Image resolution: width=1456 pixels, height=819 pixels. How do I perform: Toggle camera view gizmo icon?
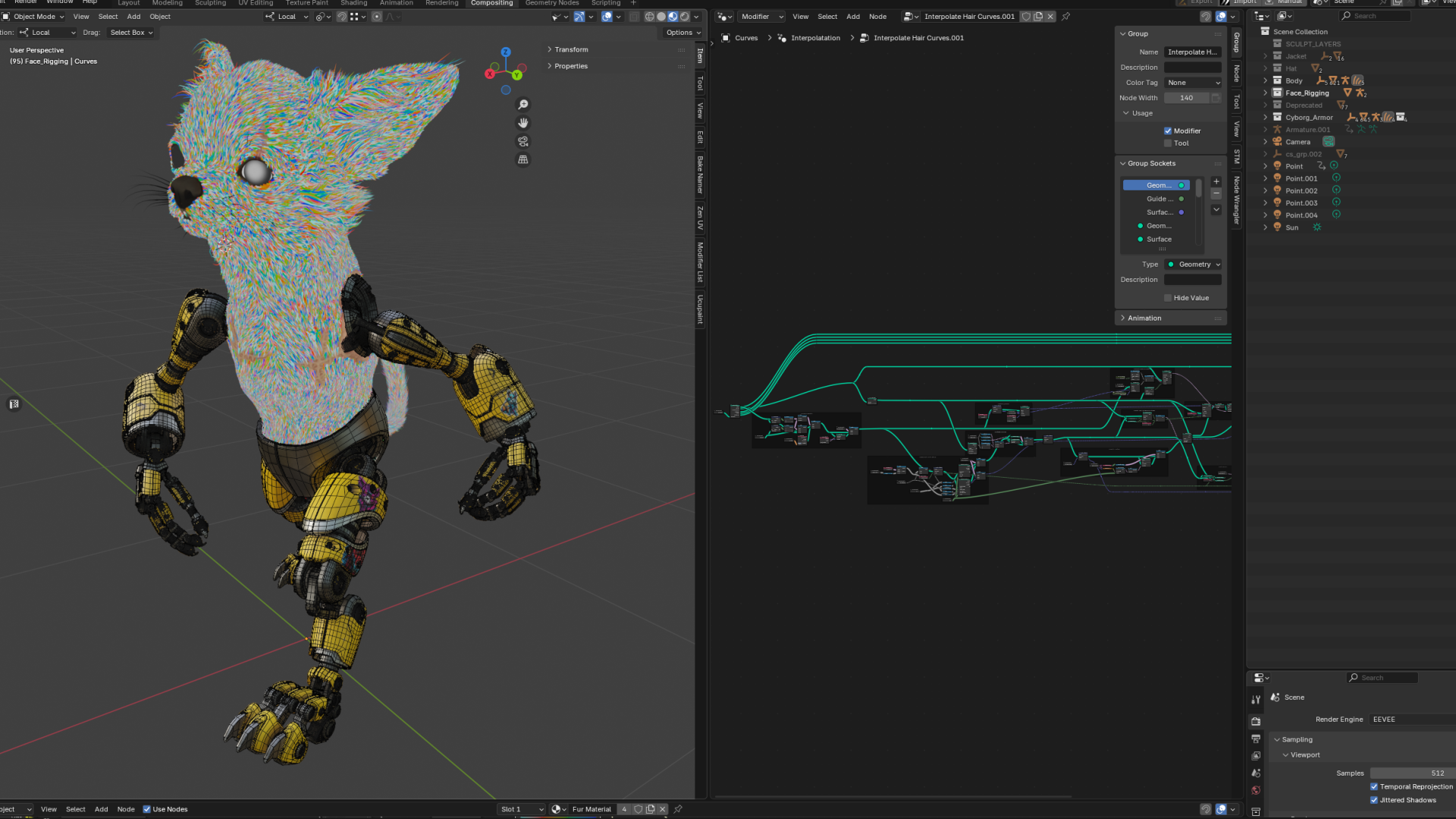pyautogui.click(x=522, y=141)
